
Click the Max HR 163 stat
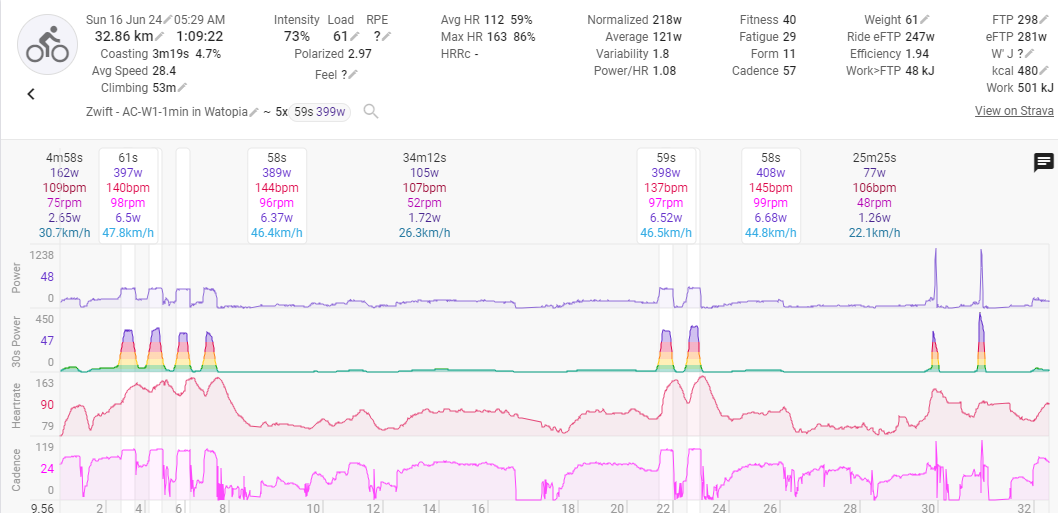point(488,36)
